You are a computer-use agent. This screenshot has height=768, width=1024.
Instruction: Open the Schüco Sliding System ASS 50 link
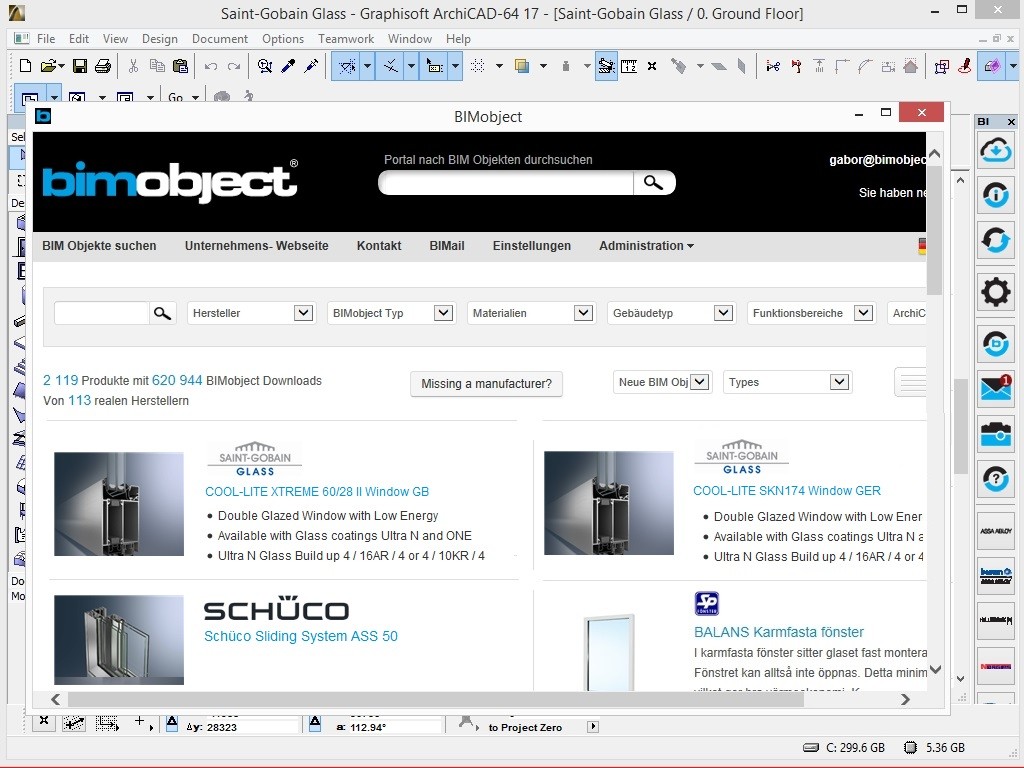(300, 636)
